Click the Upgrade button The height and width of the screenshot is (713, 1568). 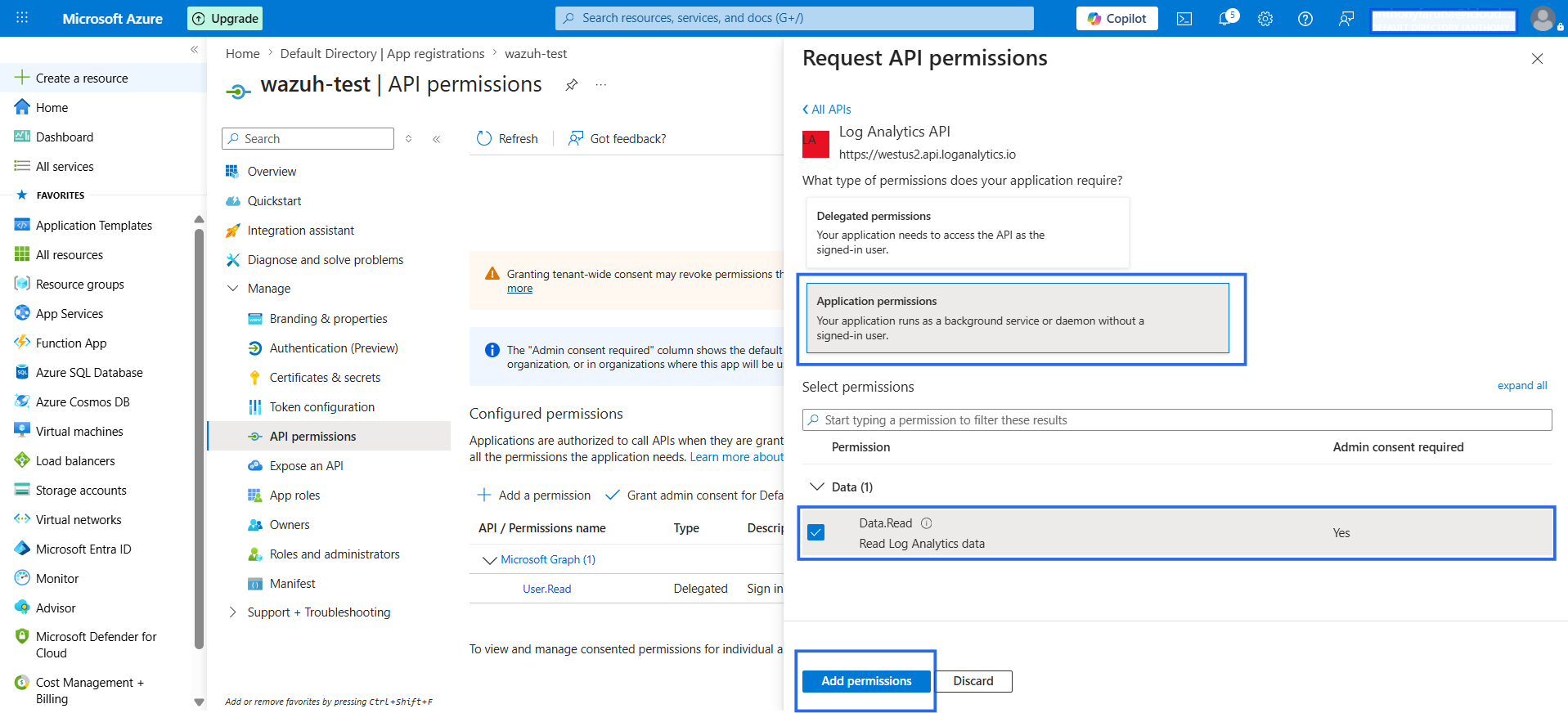pos(225,19)
